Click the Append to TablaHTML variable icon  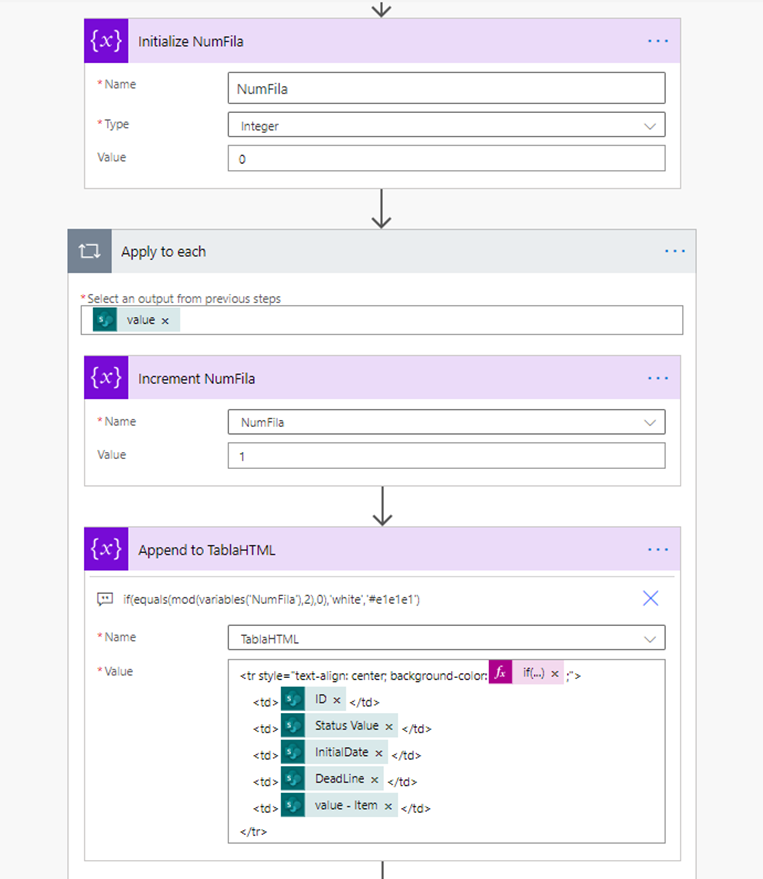[106, 550]
